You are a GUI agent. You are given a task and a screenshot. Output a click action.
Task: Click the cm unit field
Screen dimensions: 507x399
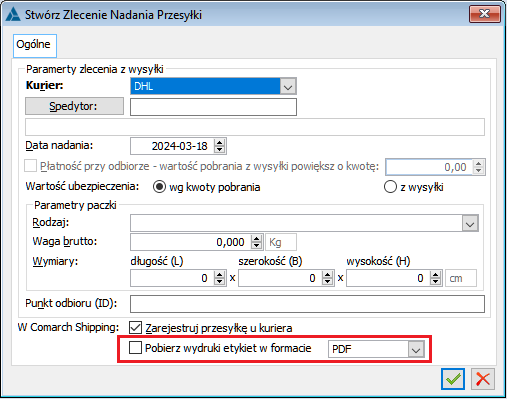461,278
